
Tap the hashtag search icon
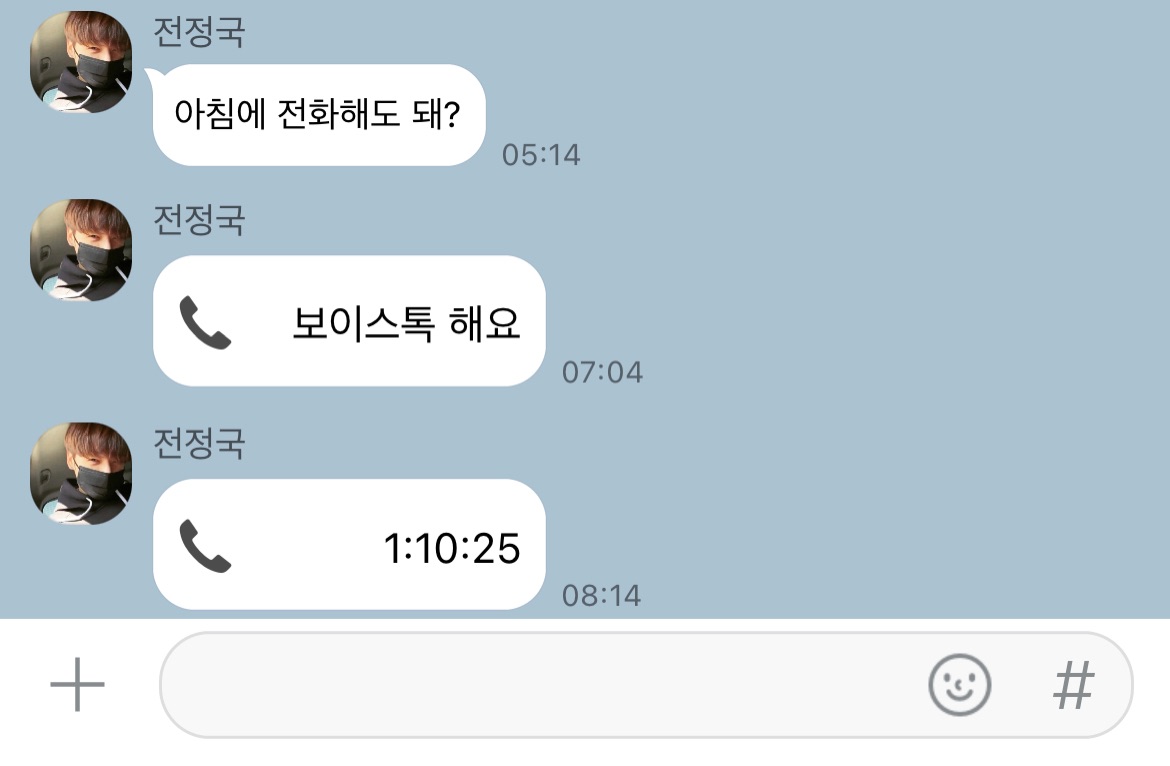(x=1074, y=685)
